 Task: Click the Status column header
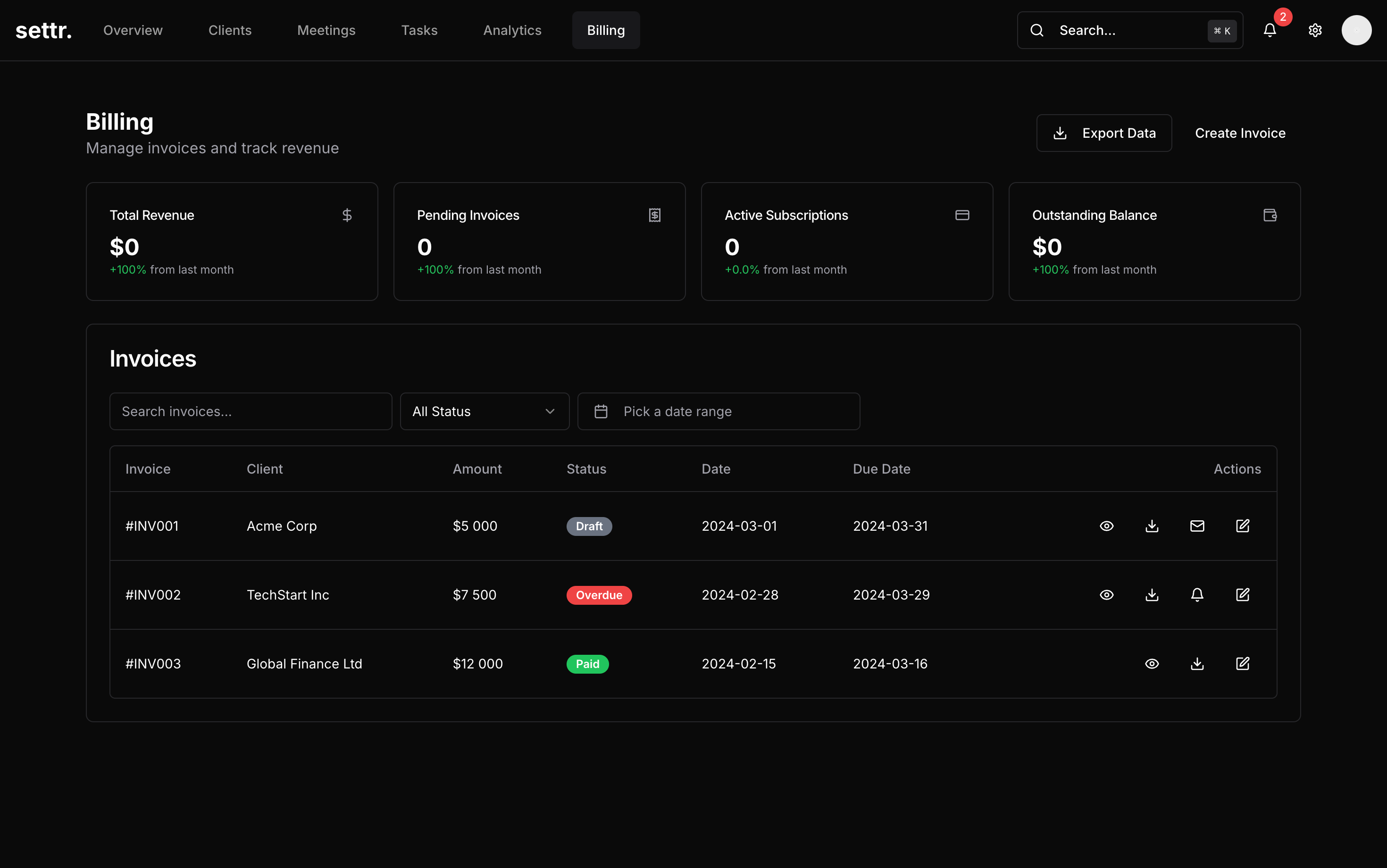coord(586,469)
